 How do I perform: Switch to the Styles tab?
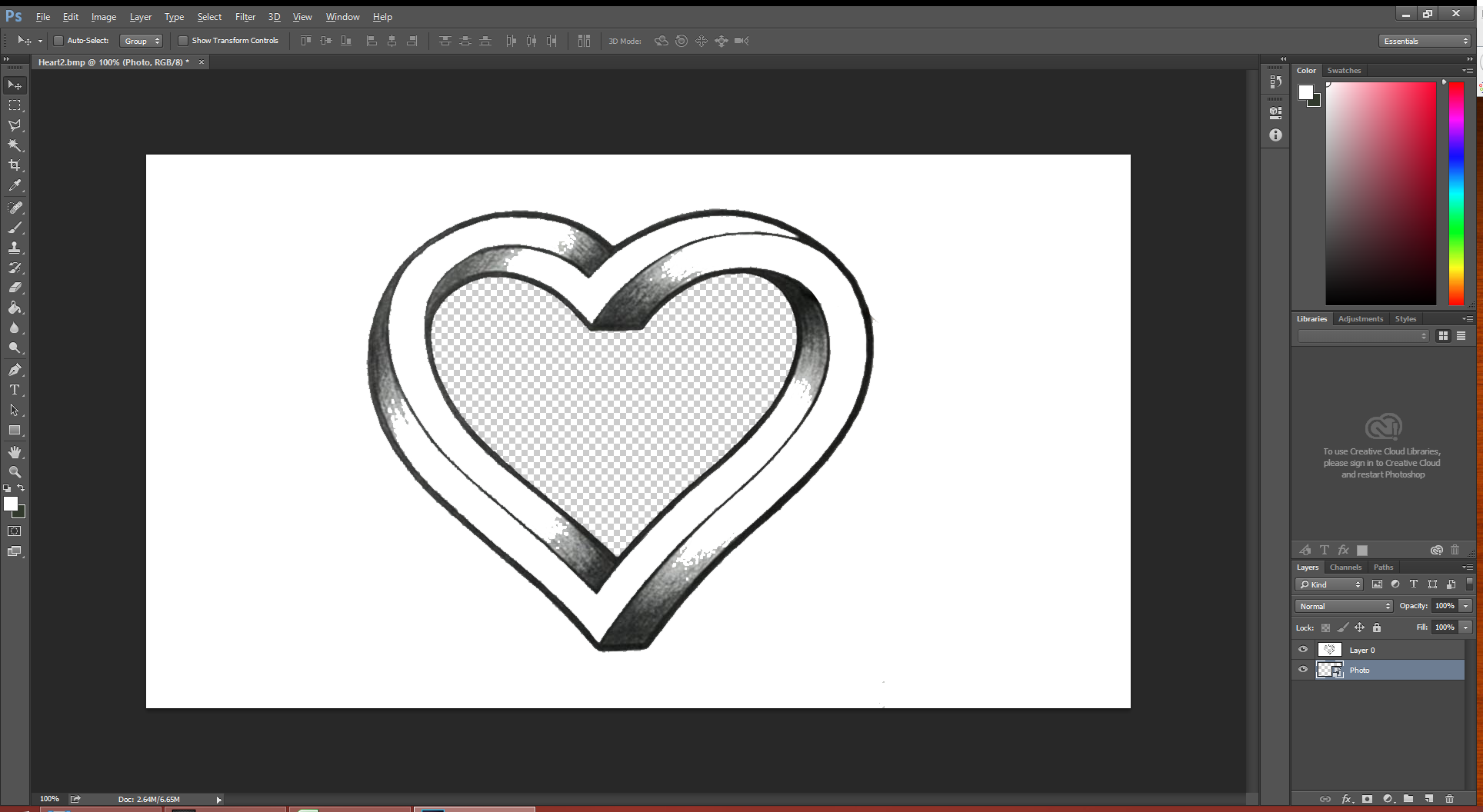click(1405, 318)
